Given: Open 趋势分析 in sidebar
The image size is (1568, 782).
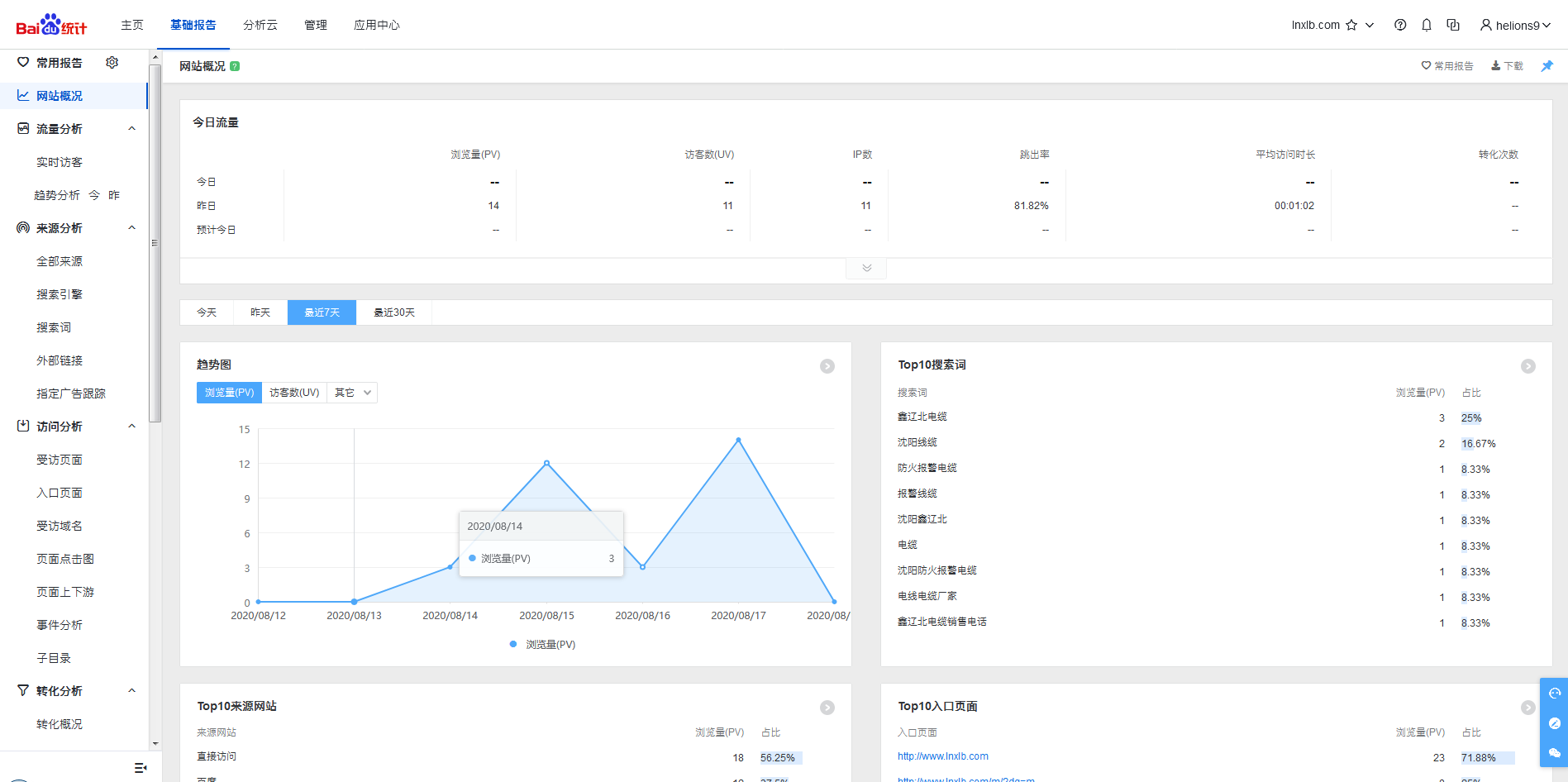Looking at the screenshot, I should coord(57,195).
